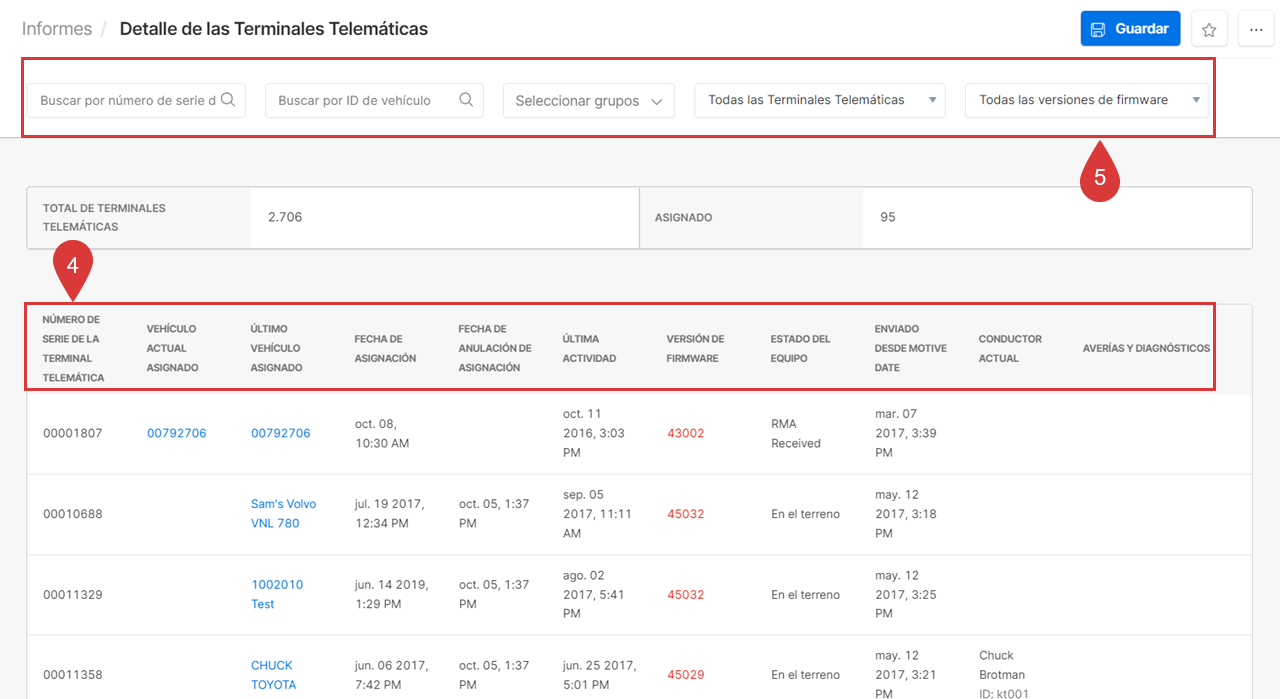Viewport: 1280px width, 699px height.
Task: Click oct. 08, 10:30 AM assignment date
Action: [382, 433]
